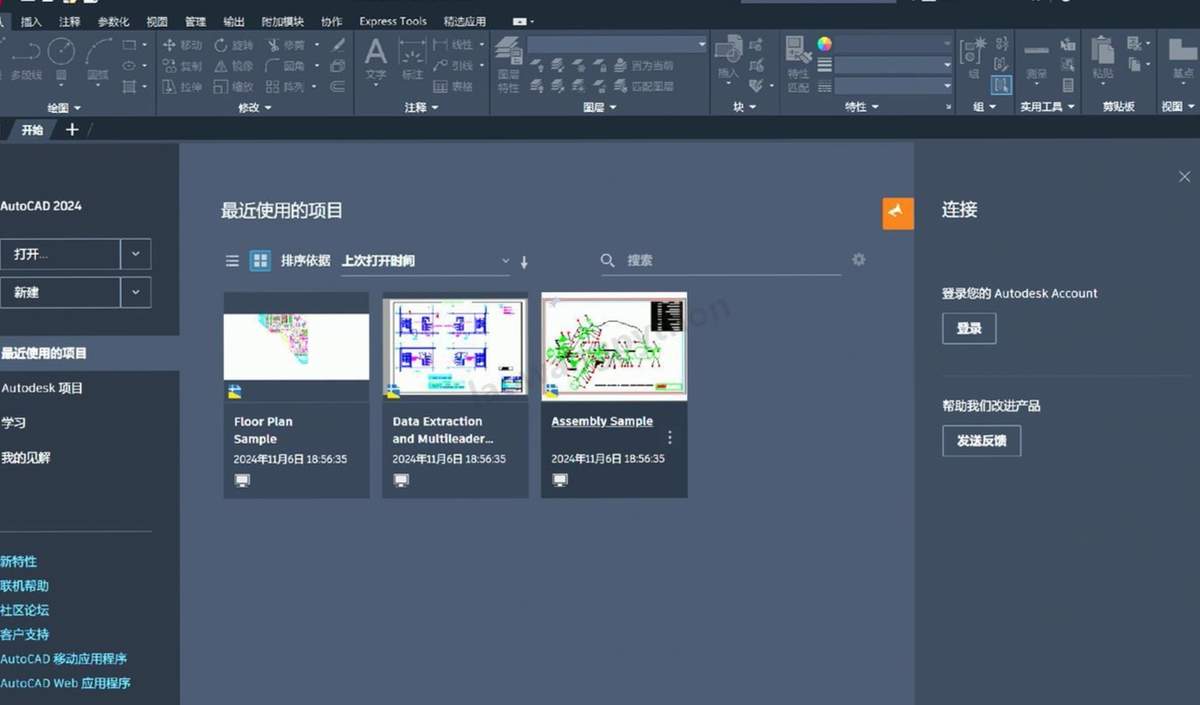Image resolution: width=1200 pixels, height=705 pixels.
Task: Click the 登录 sign-in button
Action: click(969, 328)
